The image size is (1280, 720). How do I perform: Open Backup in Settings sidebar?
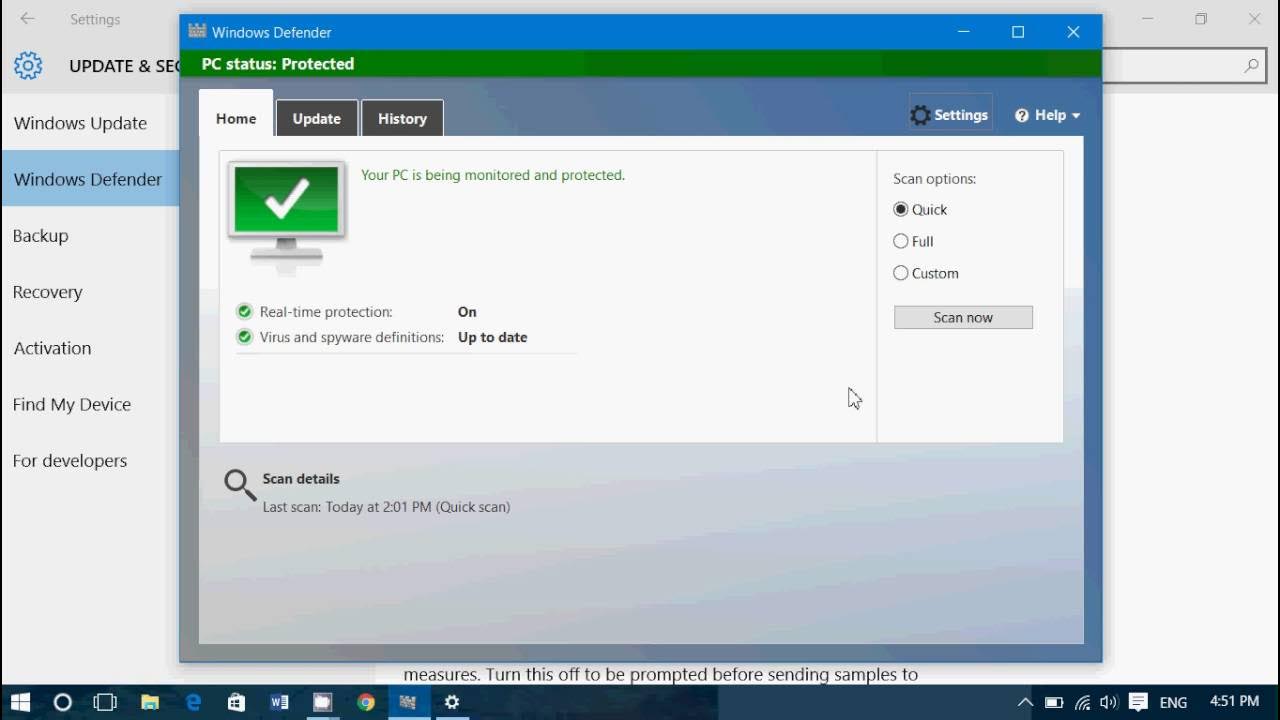[90, 236]
